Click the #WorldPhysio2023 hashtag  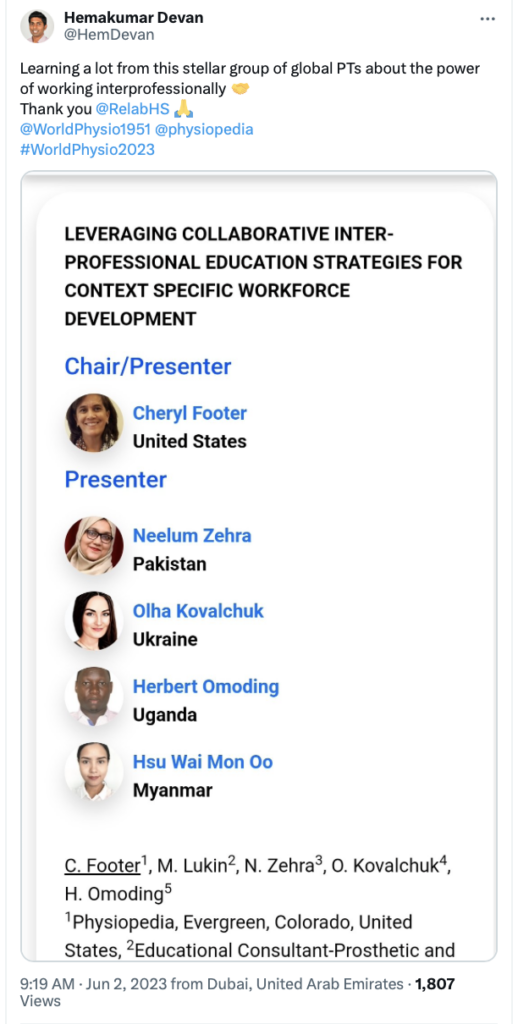click(x=88, y=150)
